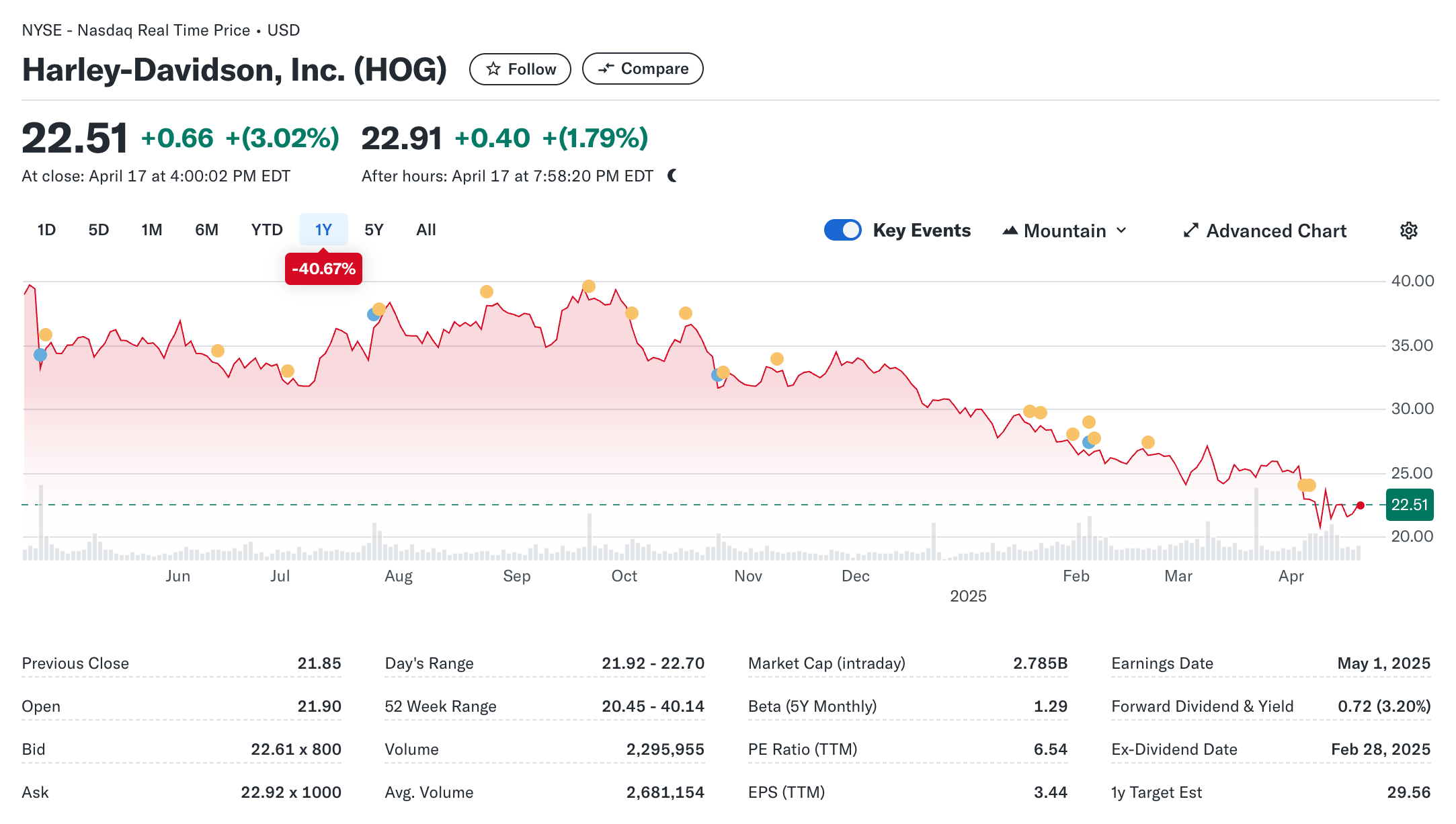The height and width of the screenshot is (824, 1456).
Task: Switch to the 5Y range tab
Action: point(374,230)
